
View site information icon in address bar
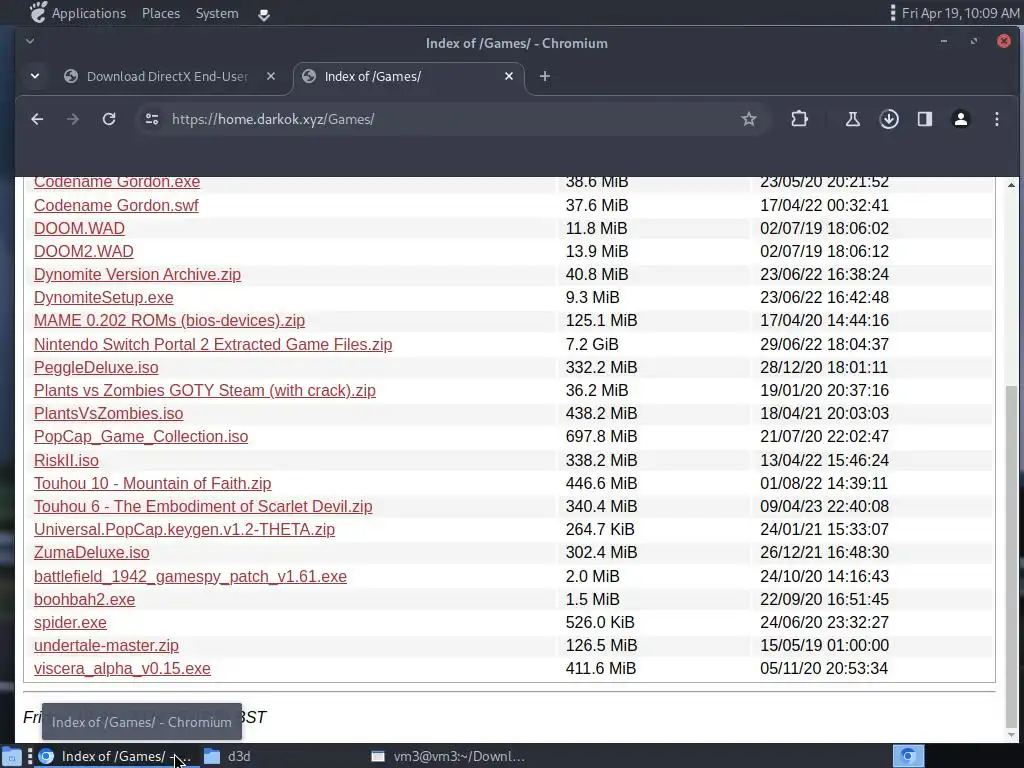[x=152, y=119]
